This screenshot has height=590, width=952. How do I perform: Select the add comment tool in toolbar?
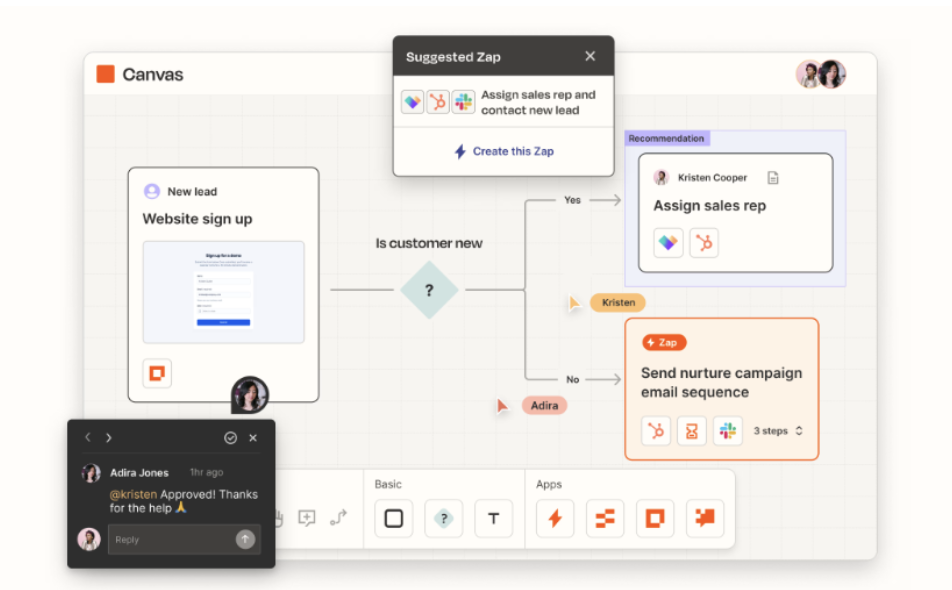coord(307,518)
